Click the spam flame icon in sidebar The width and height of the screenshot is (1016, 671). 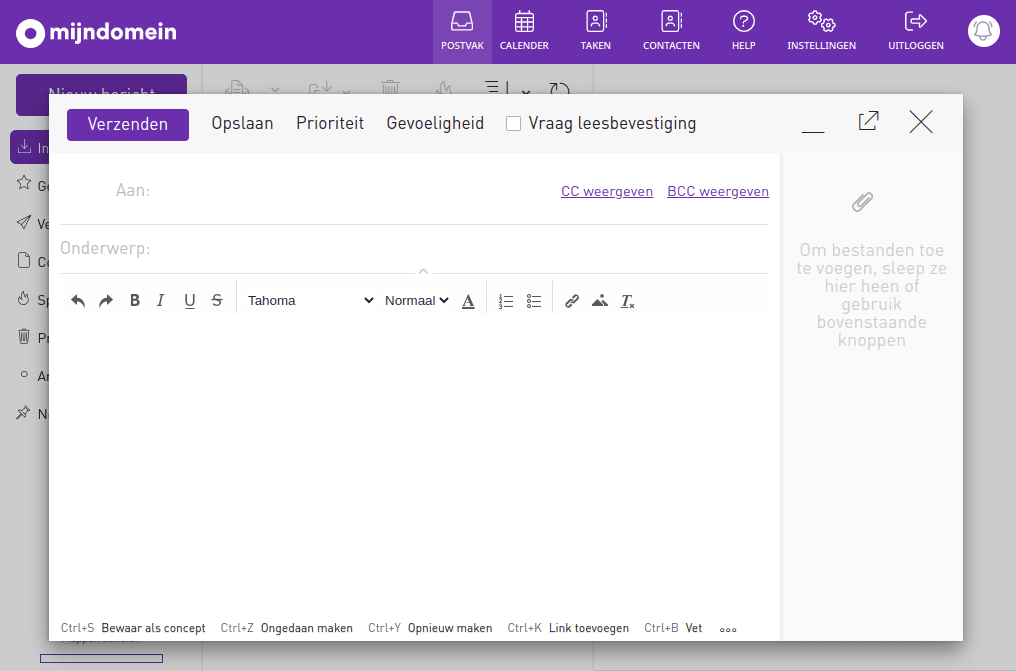tap(24, 299)
